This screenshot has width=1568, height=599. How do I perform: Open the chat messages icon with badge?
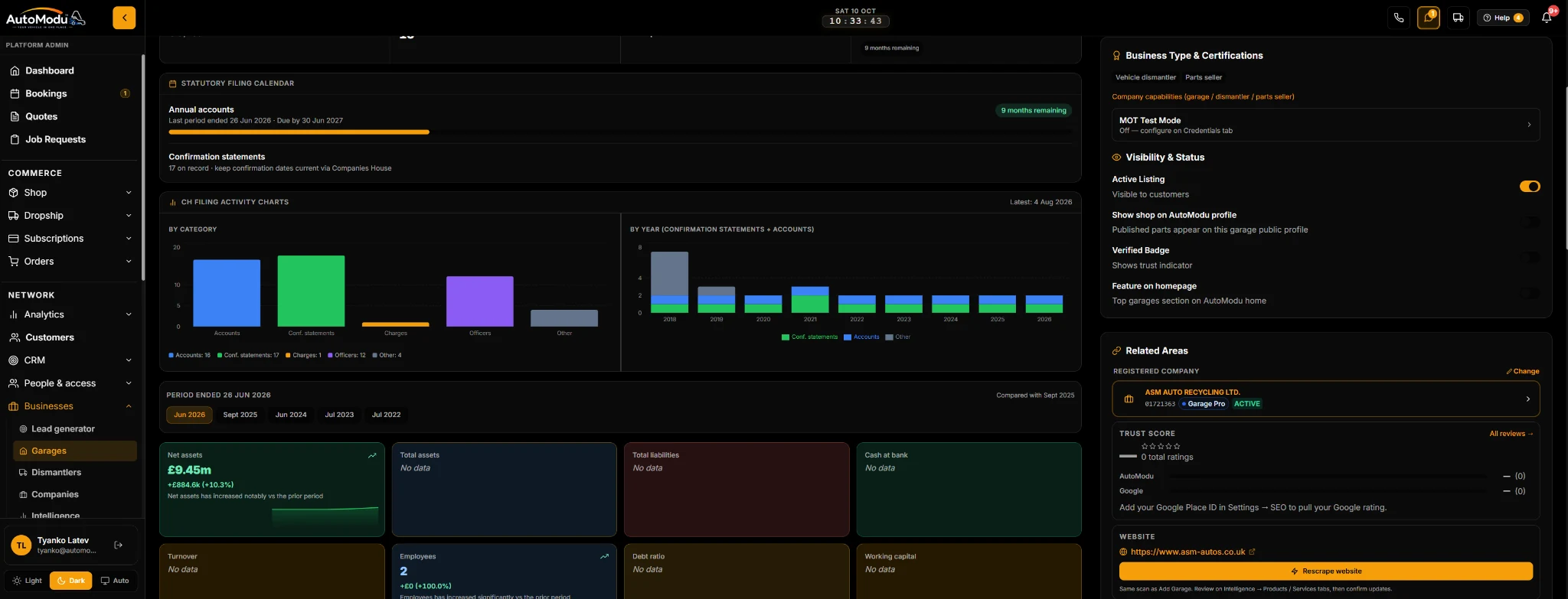click(x=1429, y=18)
